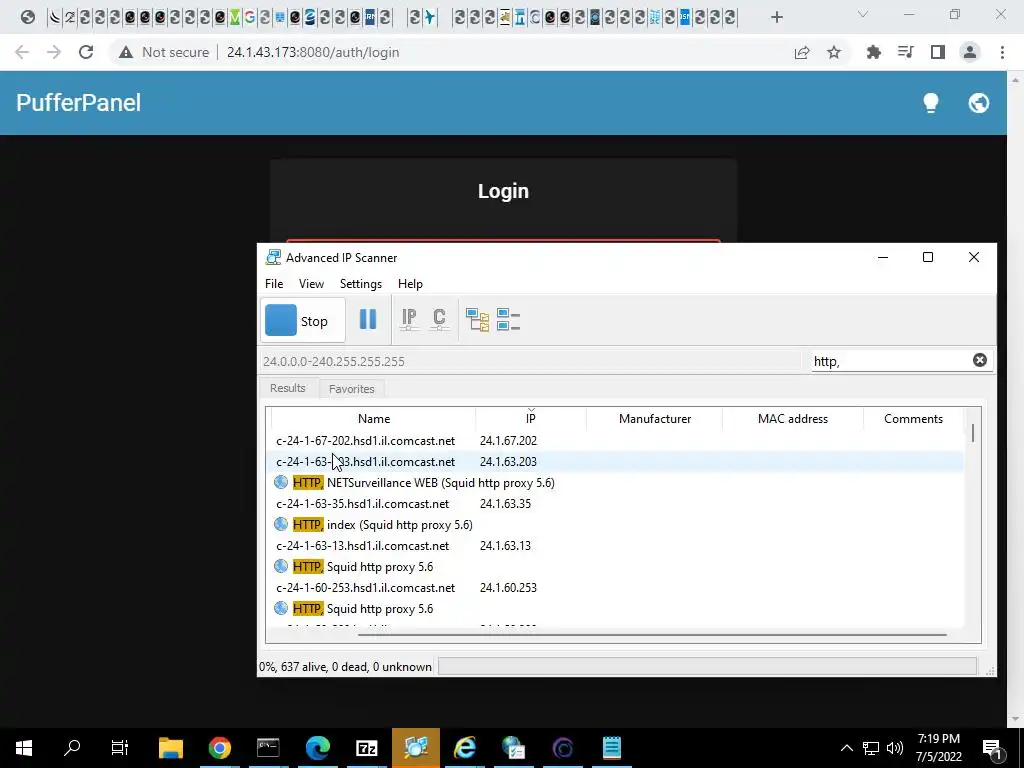Viewport: 1024px width, 768px height.
Task: Pause the scan in Advanced IP Scanner
Action: (368, 319)
